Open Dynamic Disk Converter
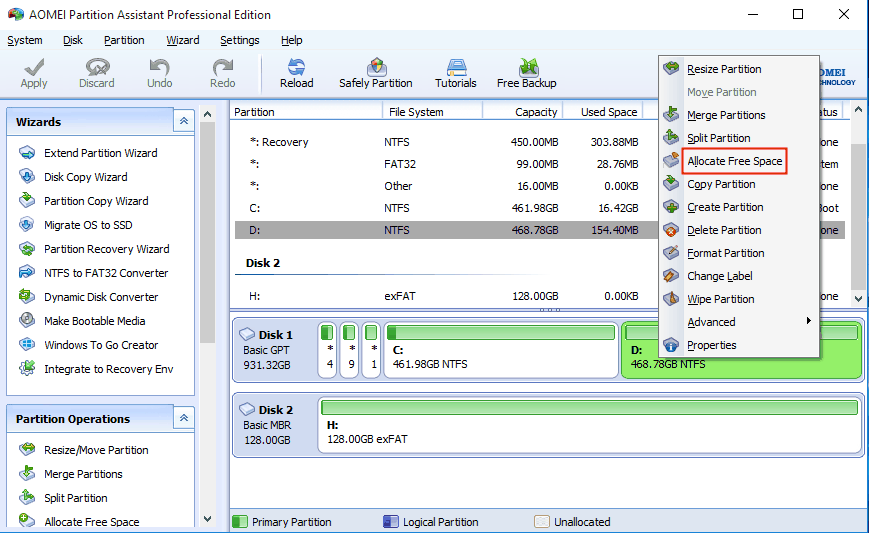The image size is (869, 533). (101, 297)
